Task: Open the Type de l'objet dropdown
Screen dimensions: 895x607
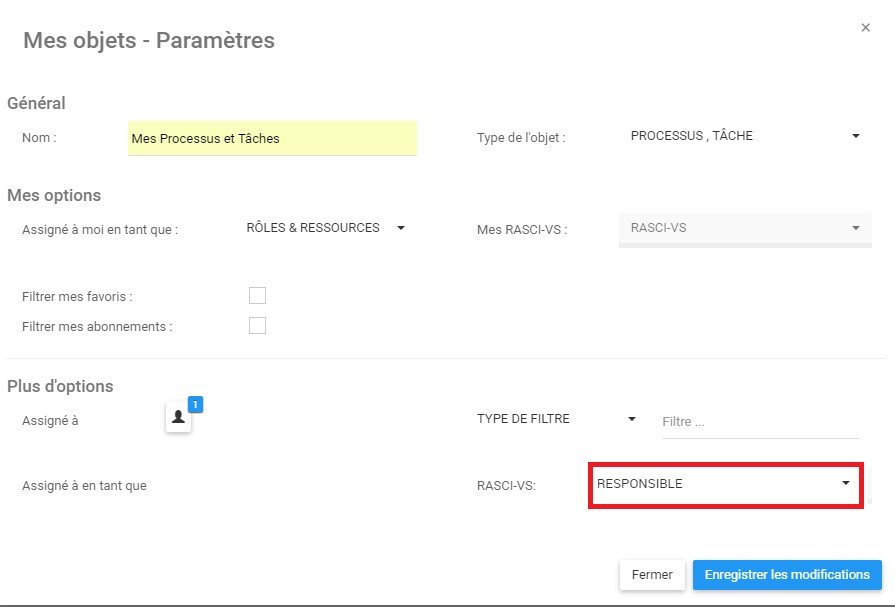Action: 744,136
